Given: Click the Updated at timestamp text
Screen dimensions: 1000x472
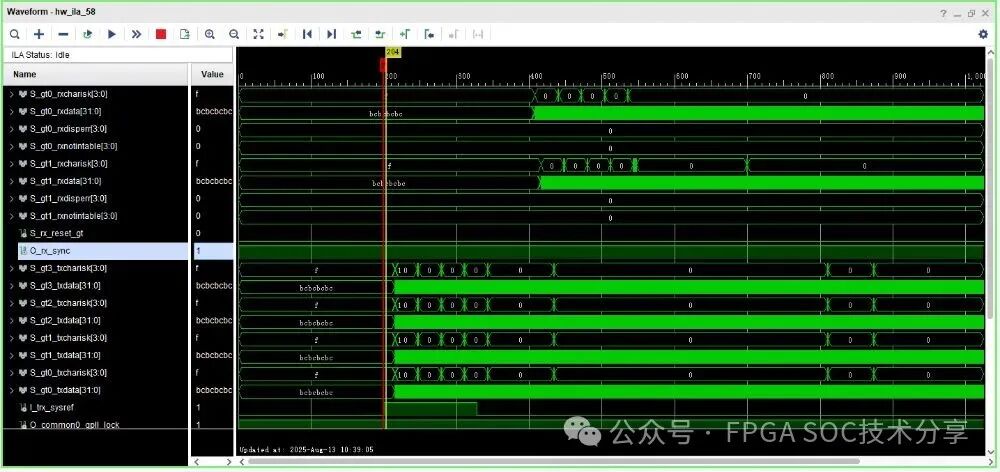Looking at the screenshot, I should [307, 450].
